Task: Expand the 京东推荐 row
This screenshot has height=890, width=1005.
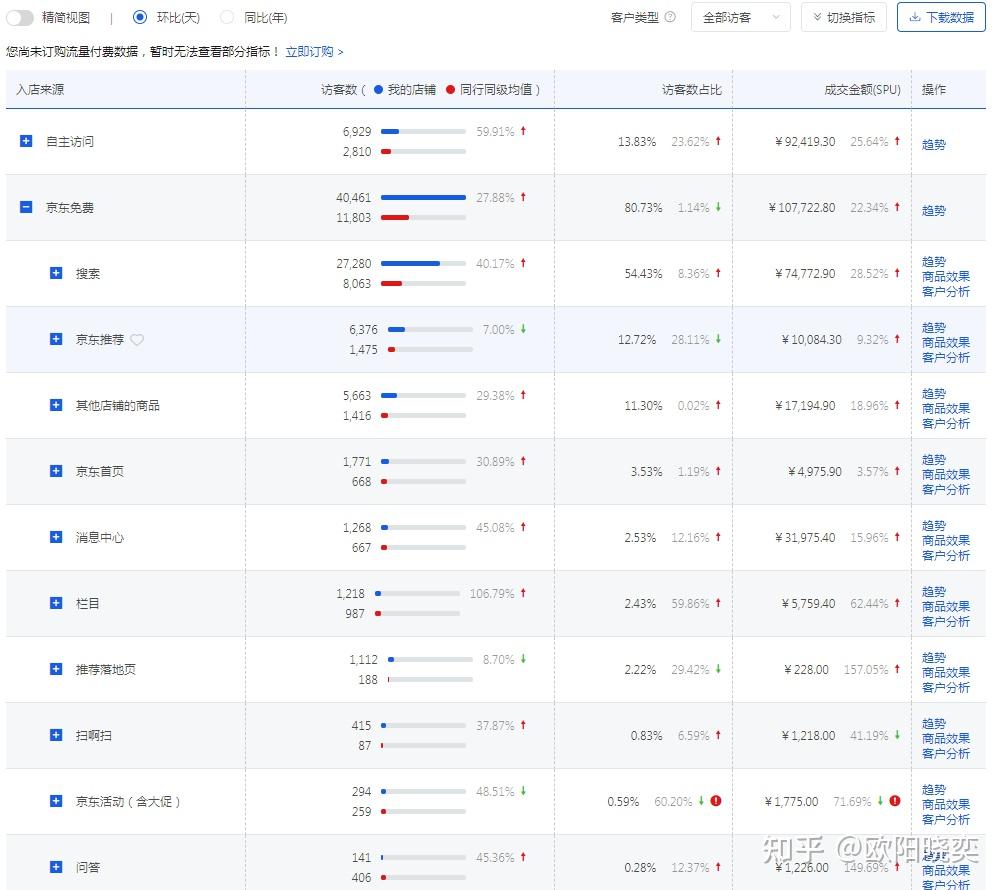Action: pyautogui.click(x=56, y=339)
